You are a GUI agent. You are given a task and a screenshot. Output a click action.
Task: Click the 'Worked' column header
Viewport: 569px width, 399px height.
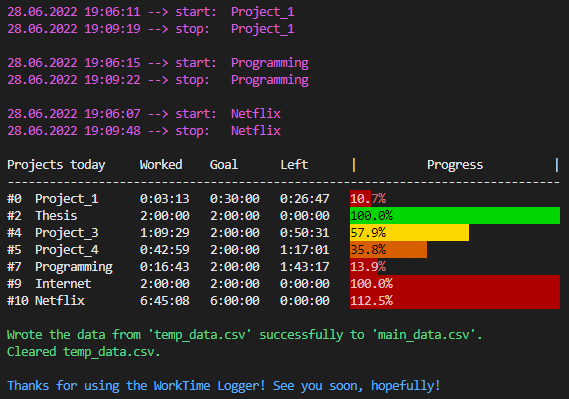pos(161,165)
